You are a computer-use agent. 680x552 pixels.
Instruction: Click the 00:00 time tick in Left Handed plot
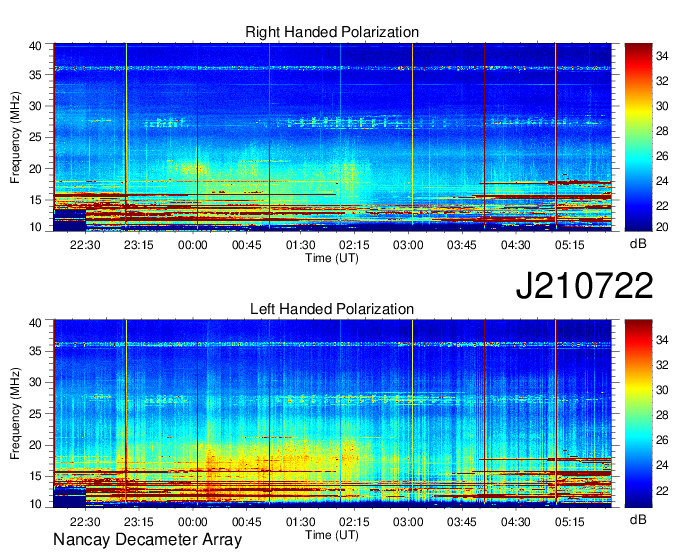coord(193,522)
